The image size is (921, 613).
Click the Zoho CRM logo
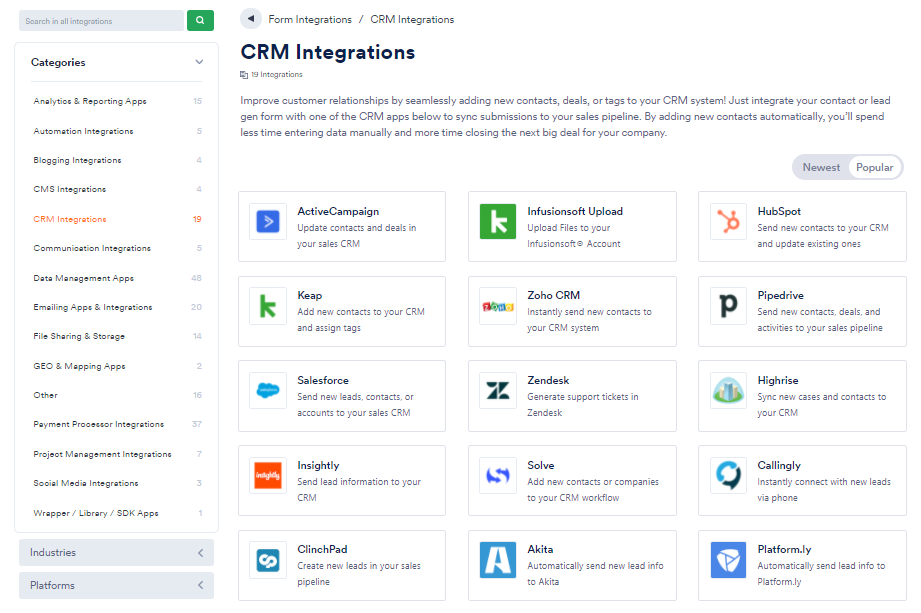tap(498, 306)
